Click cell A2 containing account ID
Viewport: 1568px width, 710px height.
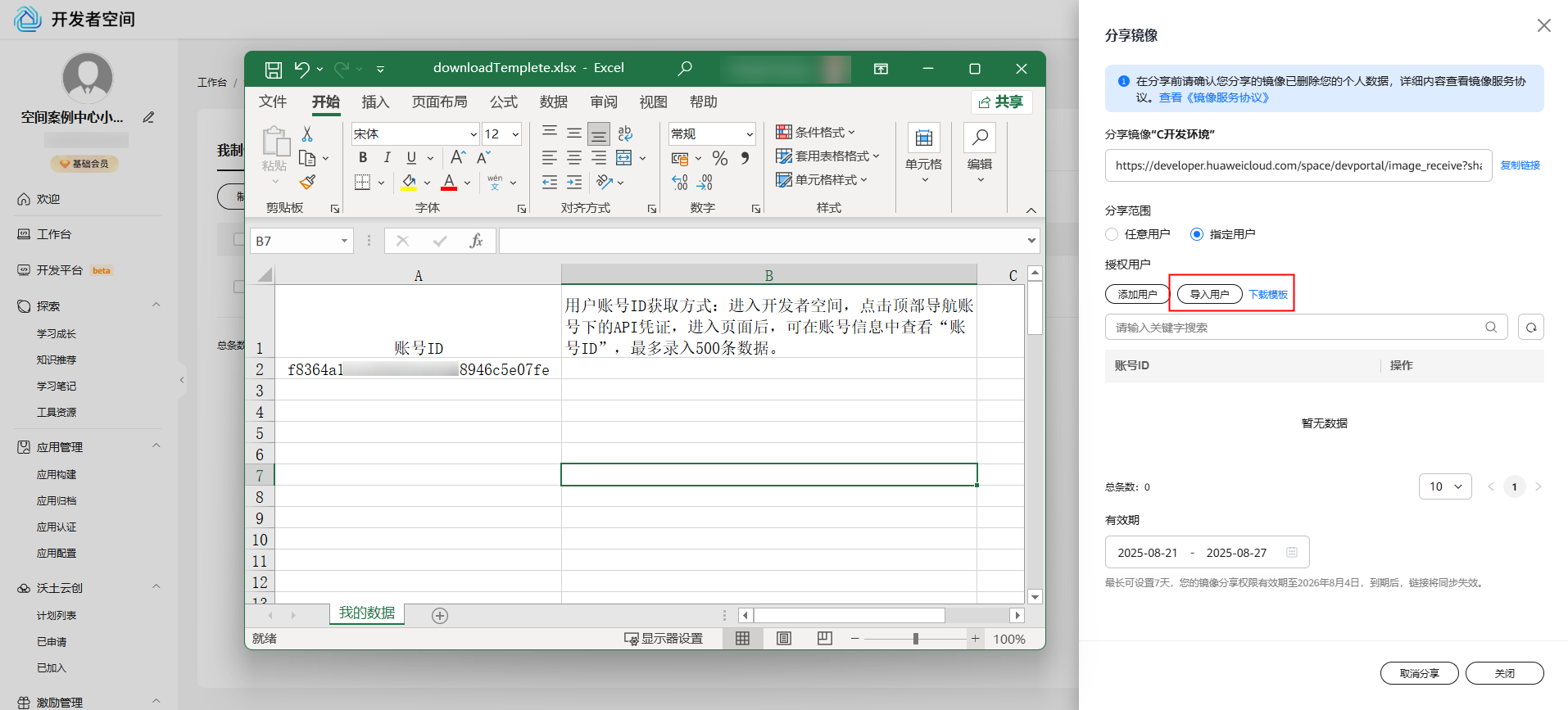pyautogui.click(x=418, y=369)
